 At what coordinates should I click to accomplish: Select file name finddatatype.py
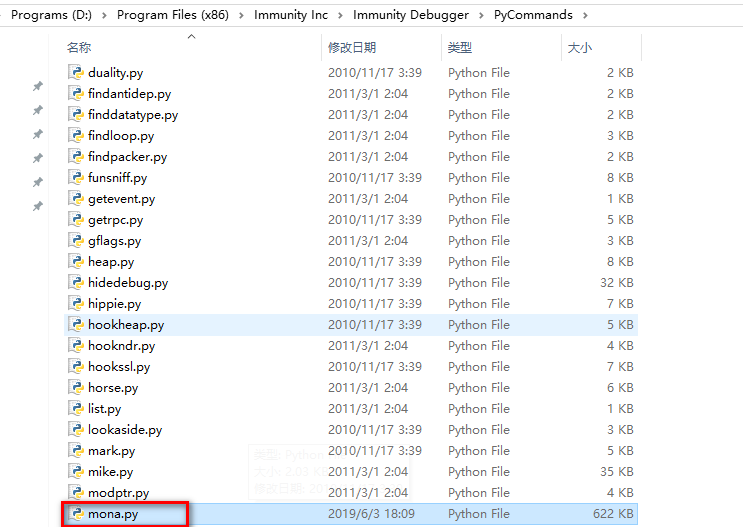tap(133, 115)
